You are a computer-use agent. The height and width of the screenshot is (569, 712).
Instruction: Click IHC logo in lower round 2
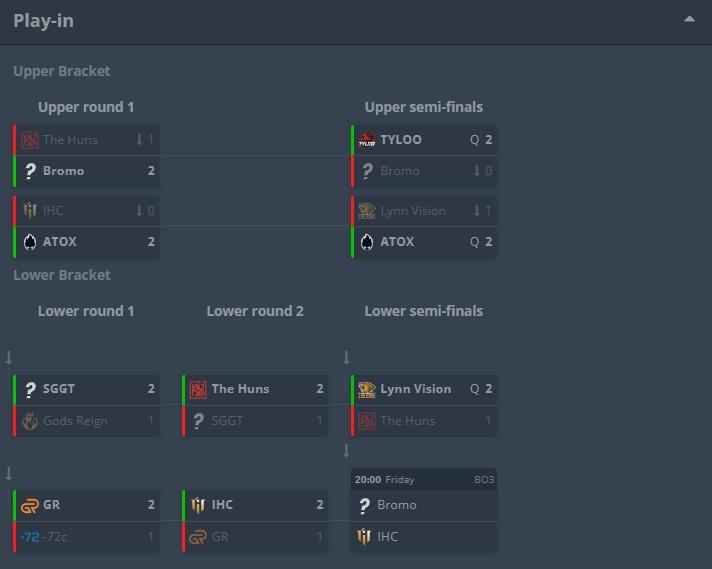click(198, 505)
